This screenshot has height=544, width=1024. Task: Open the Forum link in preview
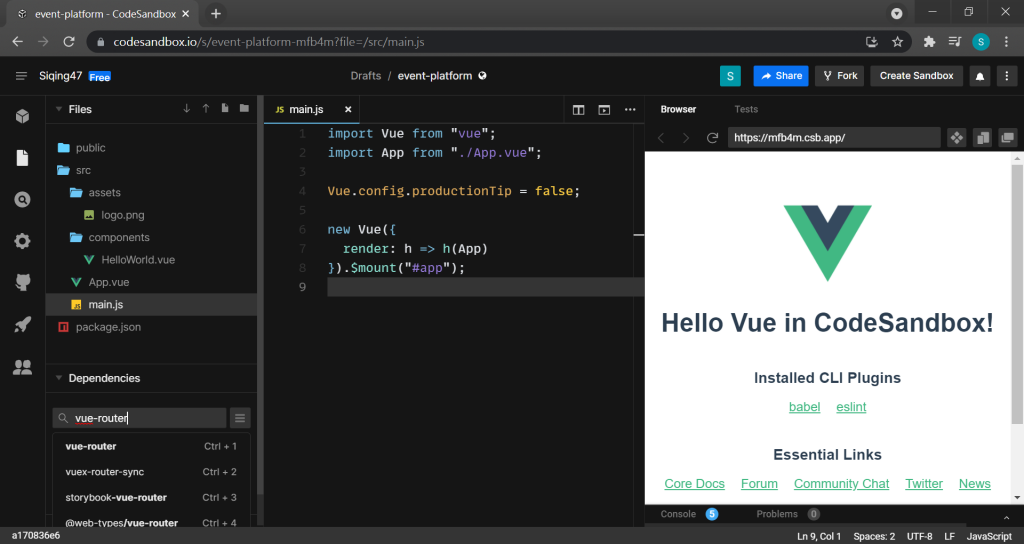(759, 484)
